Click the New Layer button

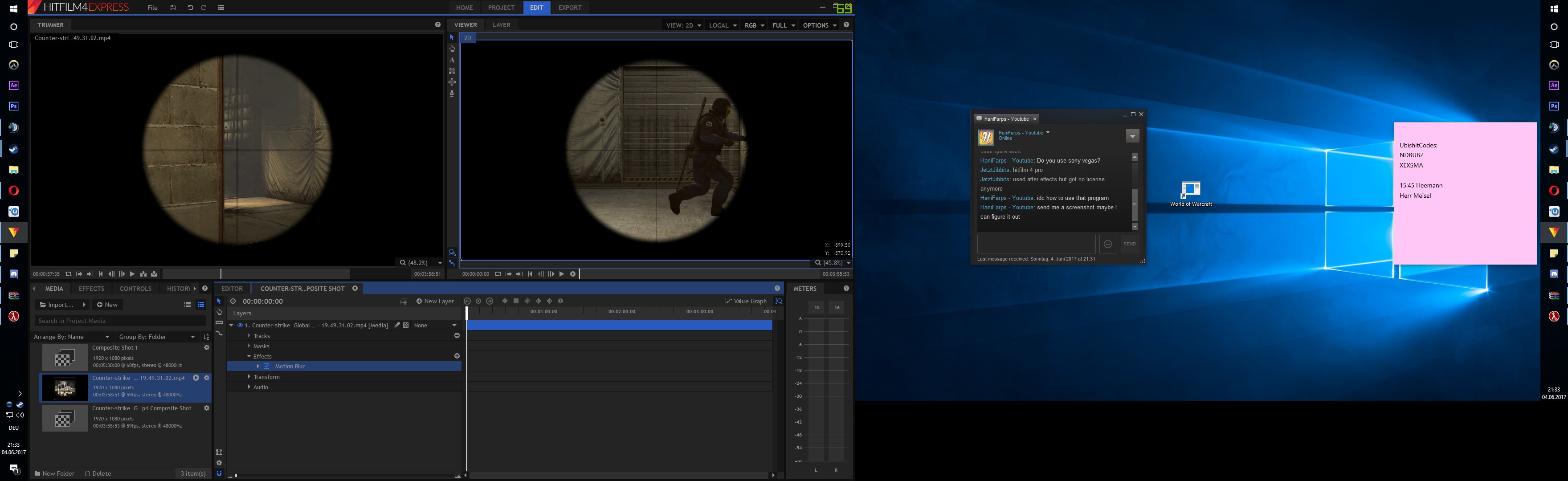click(x=435, y=302)
